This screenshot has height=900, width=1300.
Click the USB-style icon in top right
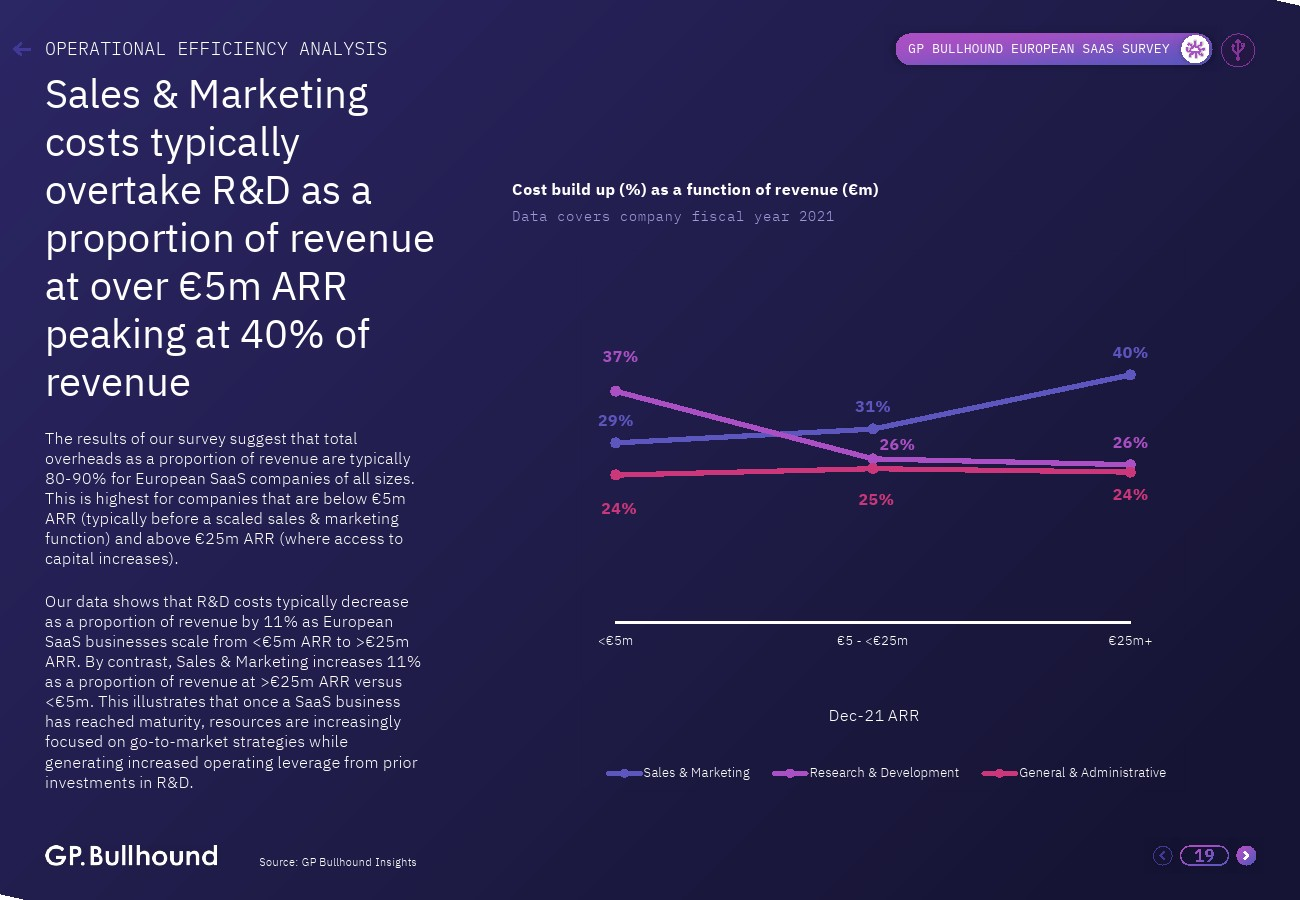tap(1238, 49)
